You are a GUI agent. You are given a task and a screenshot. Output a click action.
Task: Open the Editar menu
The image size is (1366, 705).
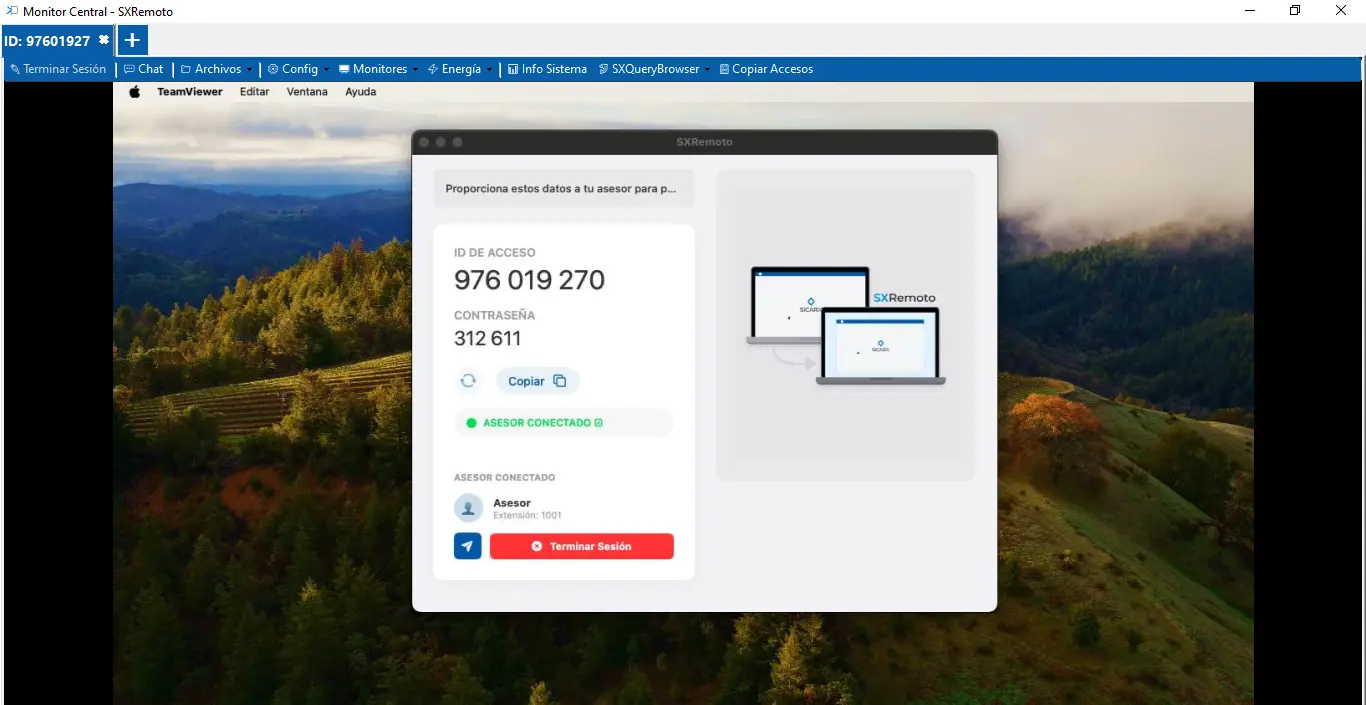pos(255,92)
